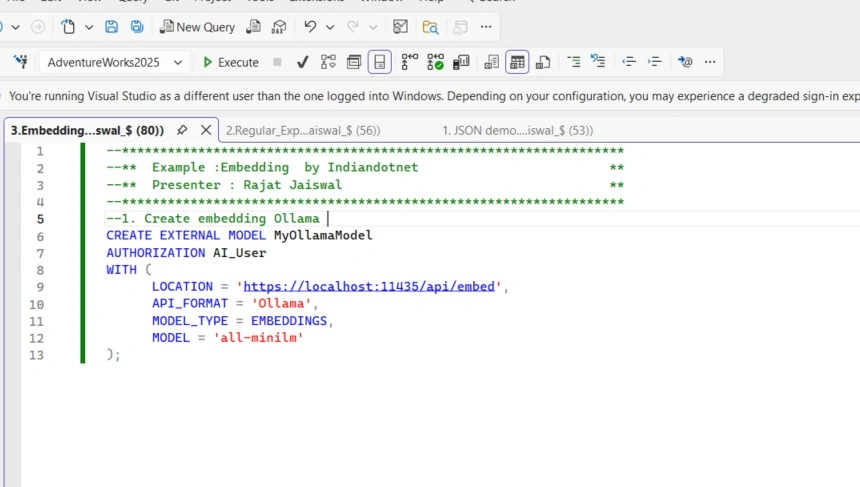Click the New Item file icon
Image resolution: width=860 pixels, height=487 pixels.
[68, 27]
